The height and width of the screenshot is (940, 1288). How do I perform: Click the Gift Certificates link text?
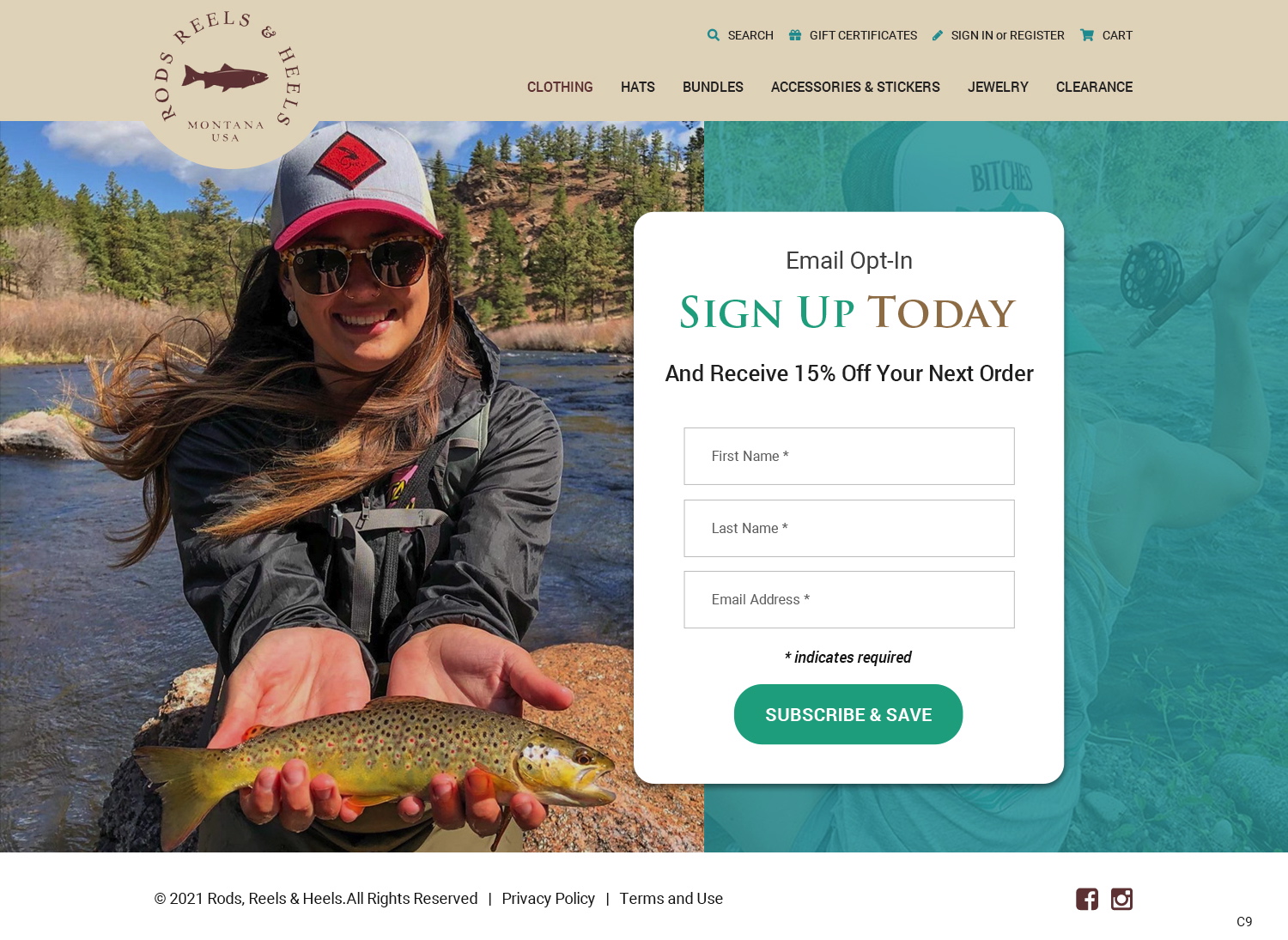(x=863, y=35)
